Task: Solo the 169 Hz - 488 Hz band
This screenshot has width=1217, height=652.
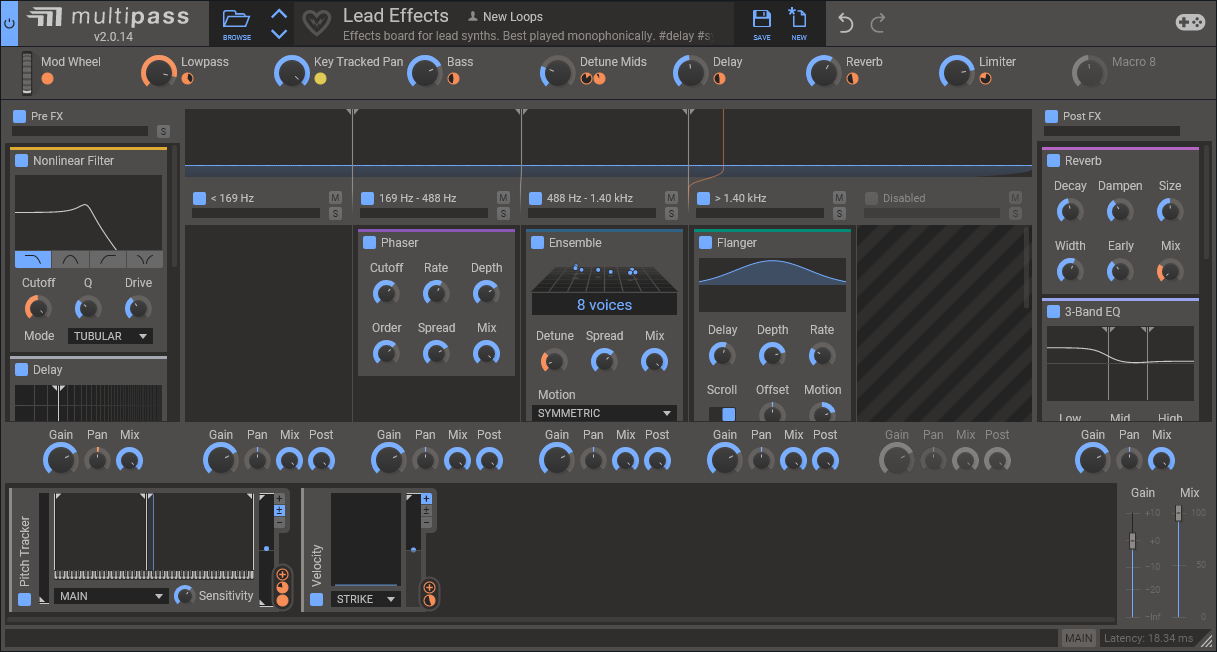Action: 503,213
